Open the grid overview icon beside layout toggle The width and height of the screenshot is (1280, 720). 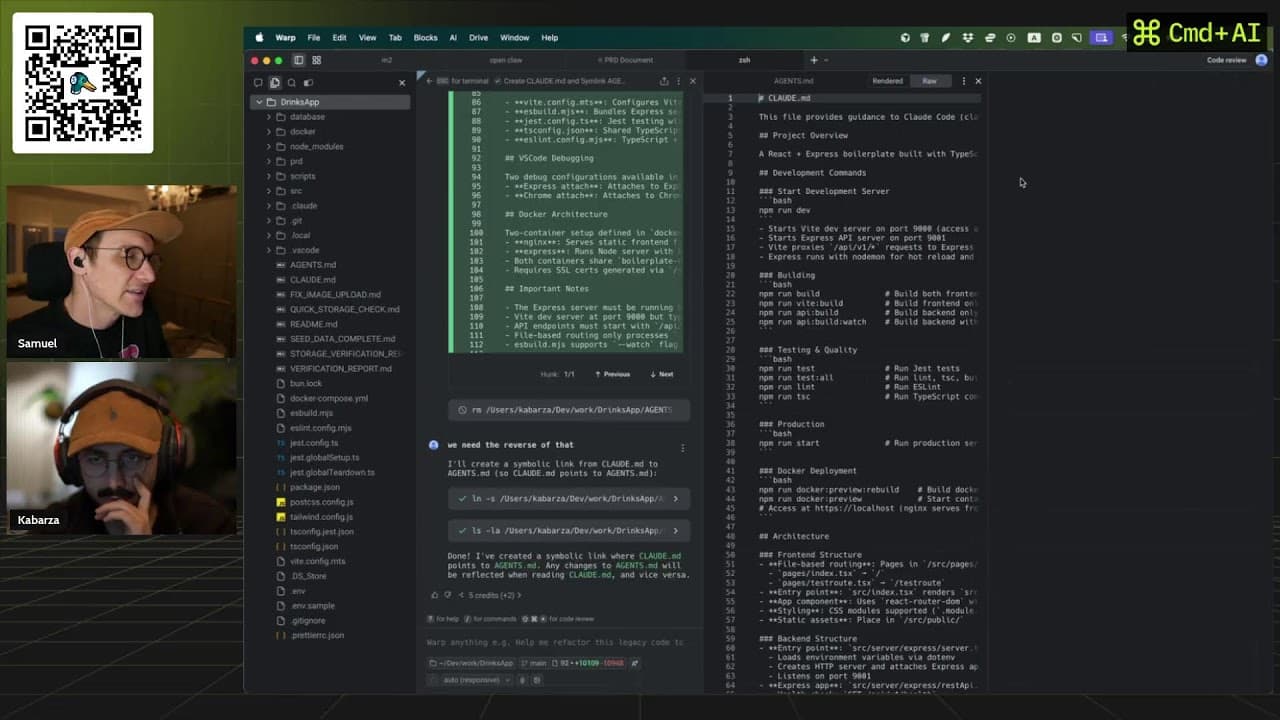pyautogui.click(x=316, y=60)
